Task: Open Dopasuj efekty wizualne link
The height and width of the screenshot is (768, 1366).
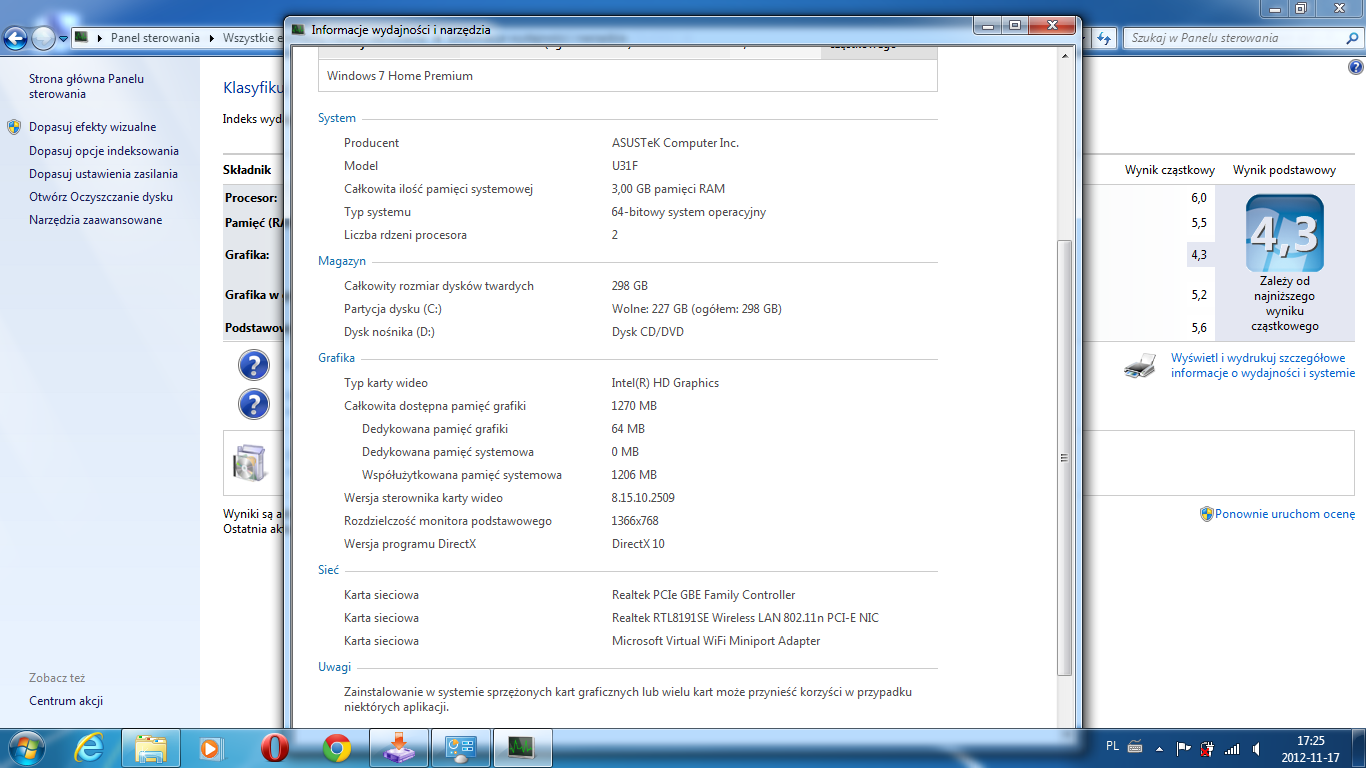Action: point(92,127)
